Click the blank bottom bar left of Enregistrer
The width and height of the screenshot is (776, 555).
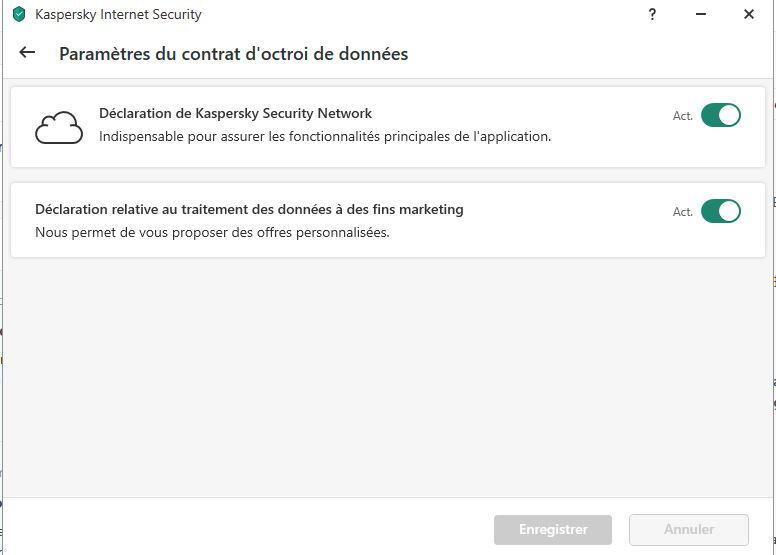click(250, 528)
